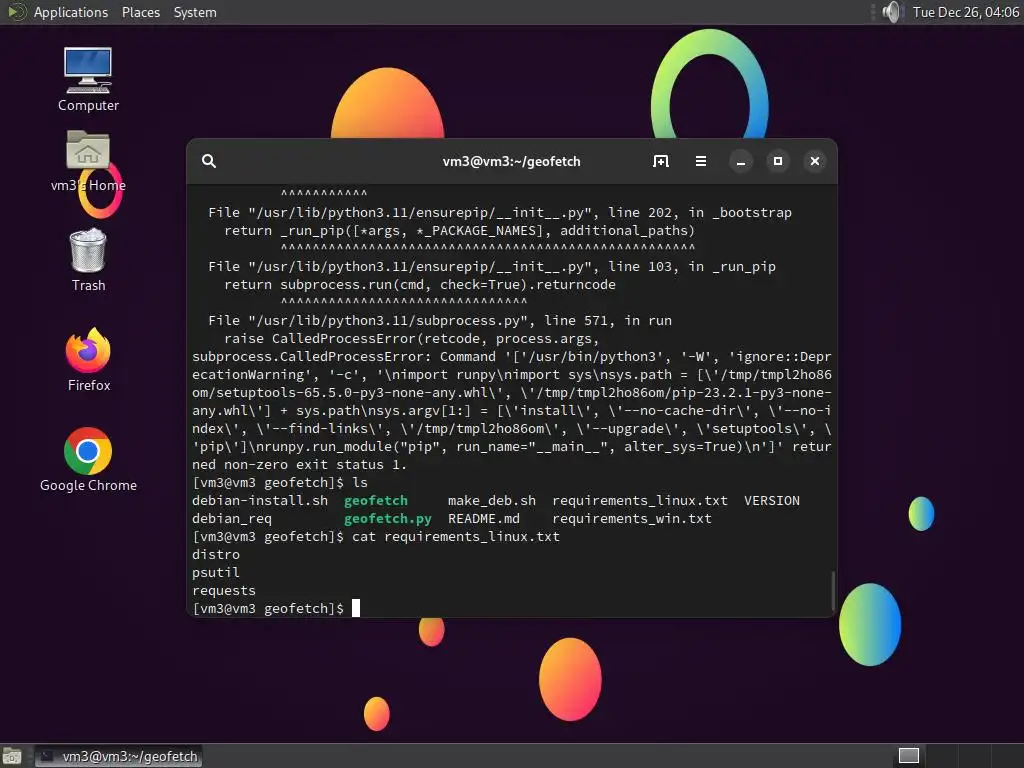Maximize the terminal window
This screenshot has width=1024, height=768.
coord(778,161)
